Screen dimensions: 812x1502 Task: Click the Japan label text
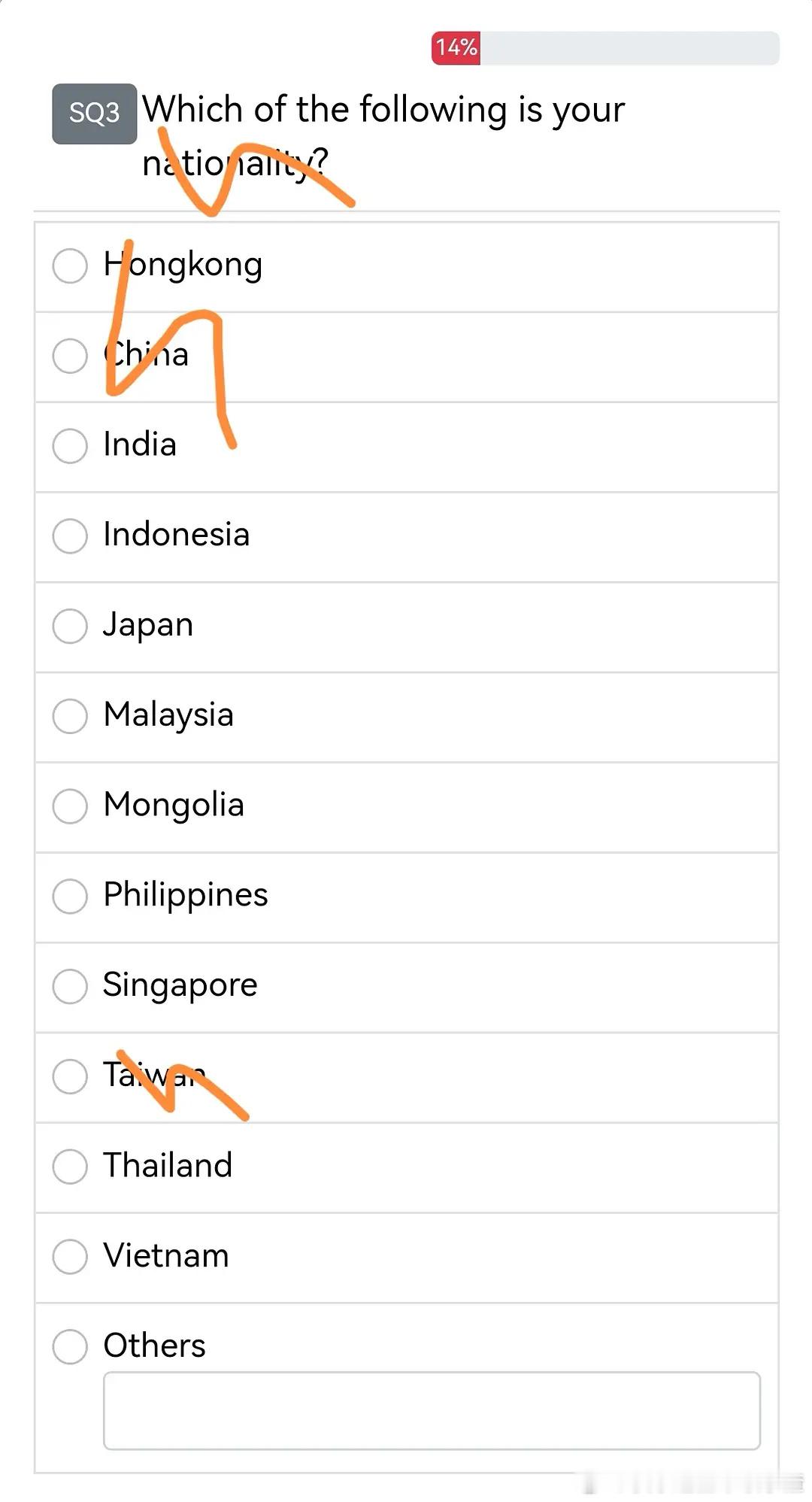[x=148, y=625]
